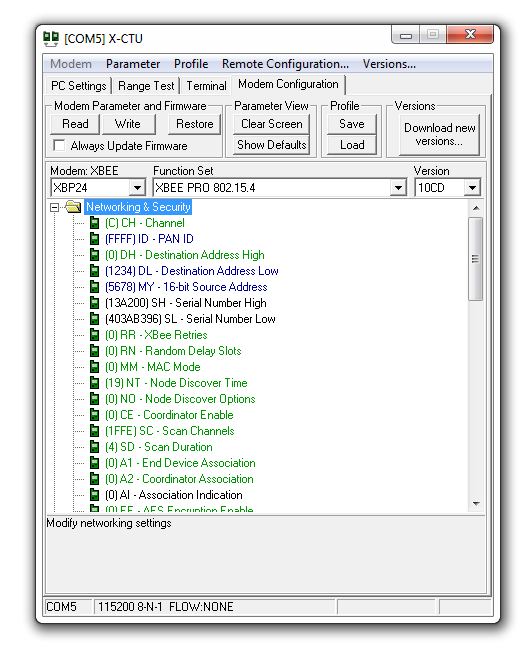The height and width of the screenshot is (648, 528).
Task: Click the Clear Screen button
Action: (x=271, y=124)
